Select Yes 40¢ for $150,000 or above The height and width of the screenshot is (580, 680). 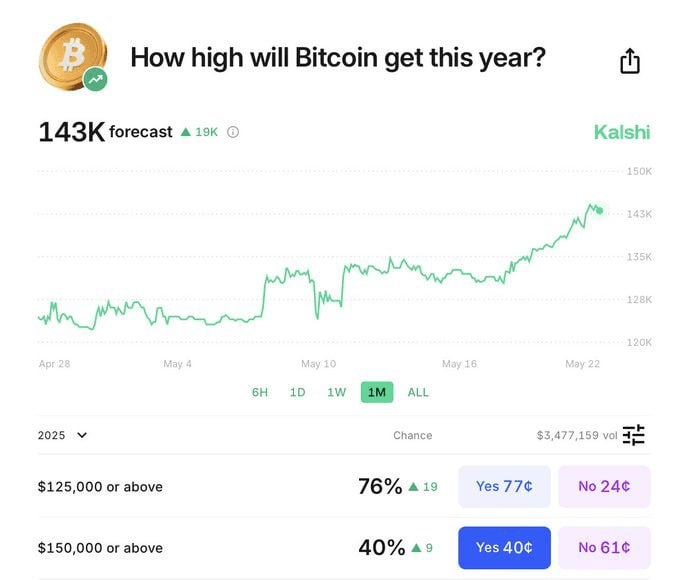(x=504, y=547)
